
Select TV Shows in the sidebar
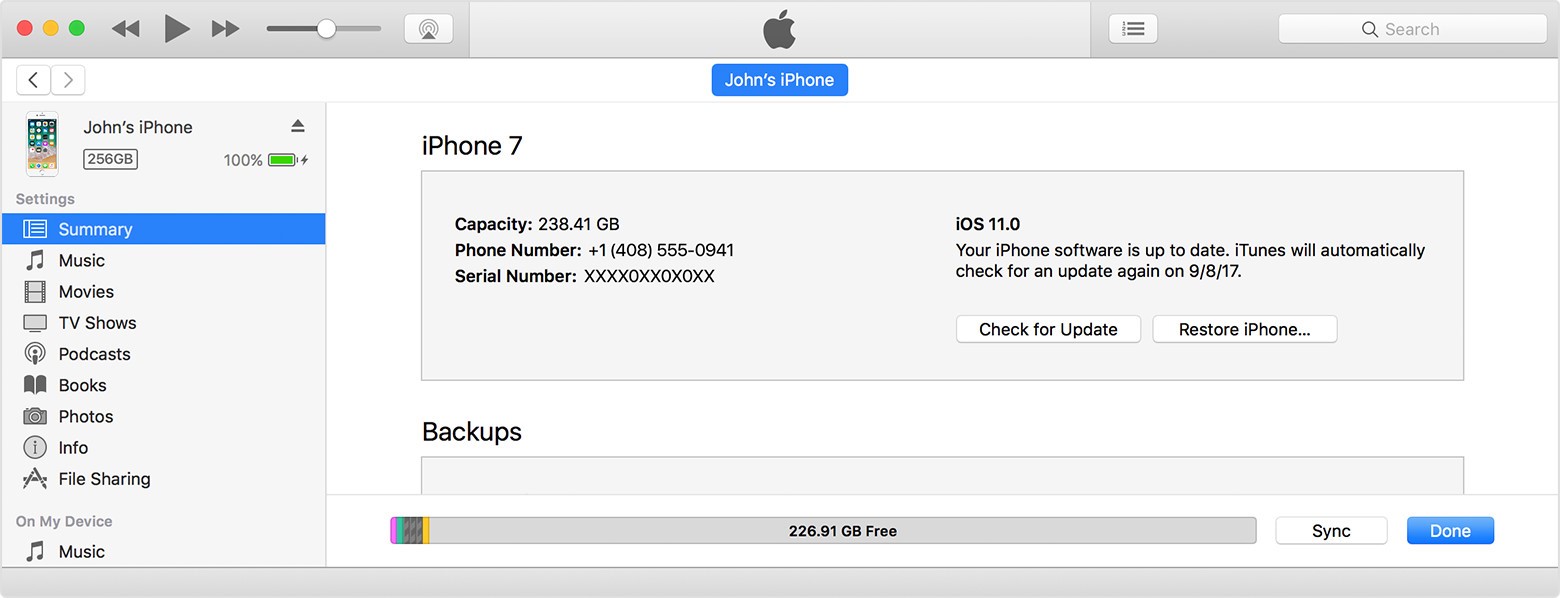pyautogui.click(x=97, y=323)
